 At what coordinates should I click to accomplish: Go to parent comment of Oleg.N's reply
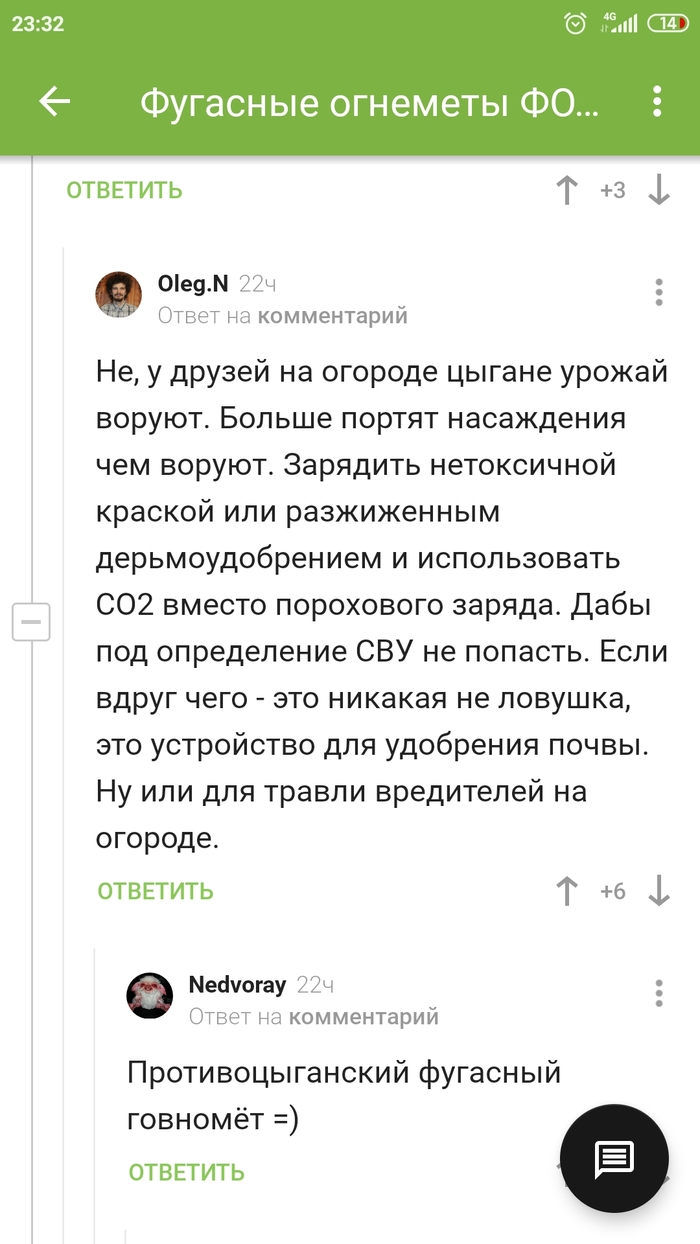(332, 316)
